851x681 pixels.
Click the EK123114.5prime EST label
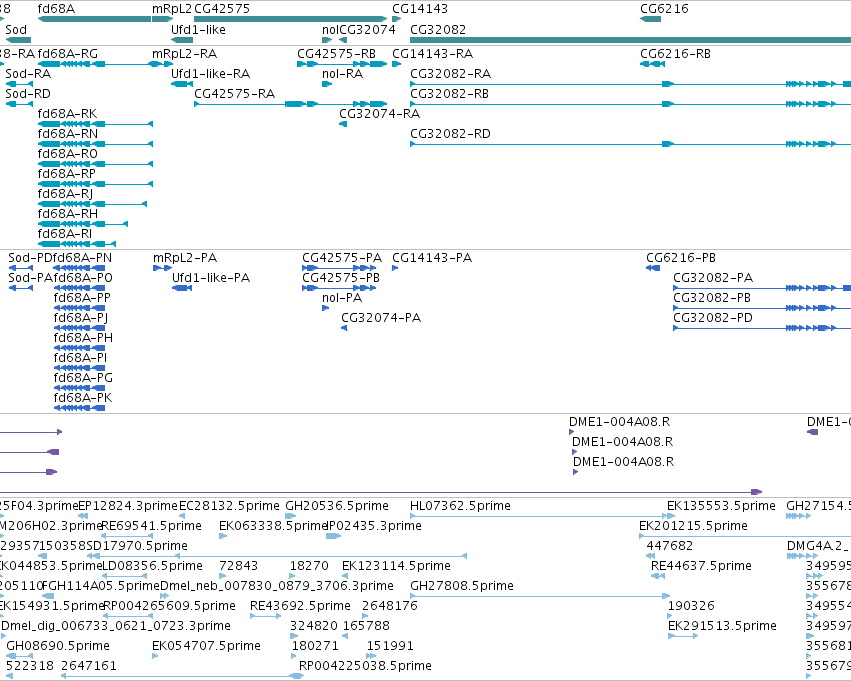pyautogui.click(x=396, y=566)
